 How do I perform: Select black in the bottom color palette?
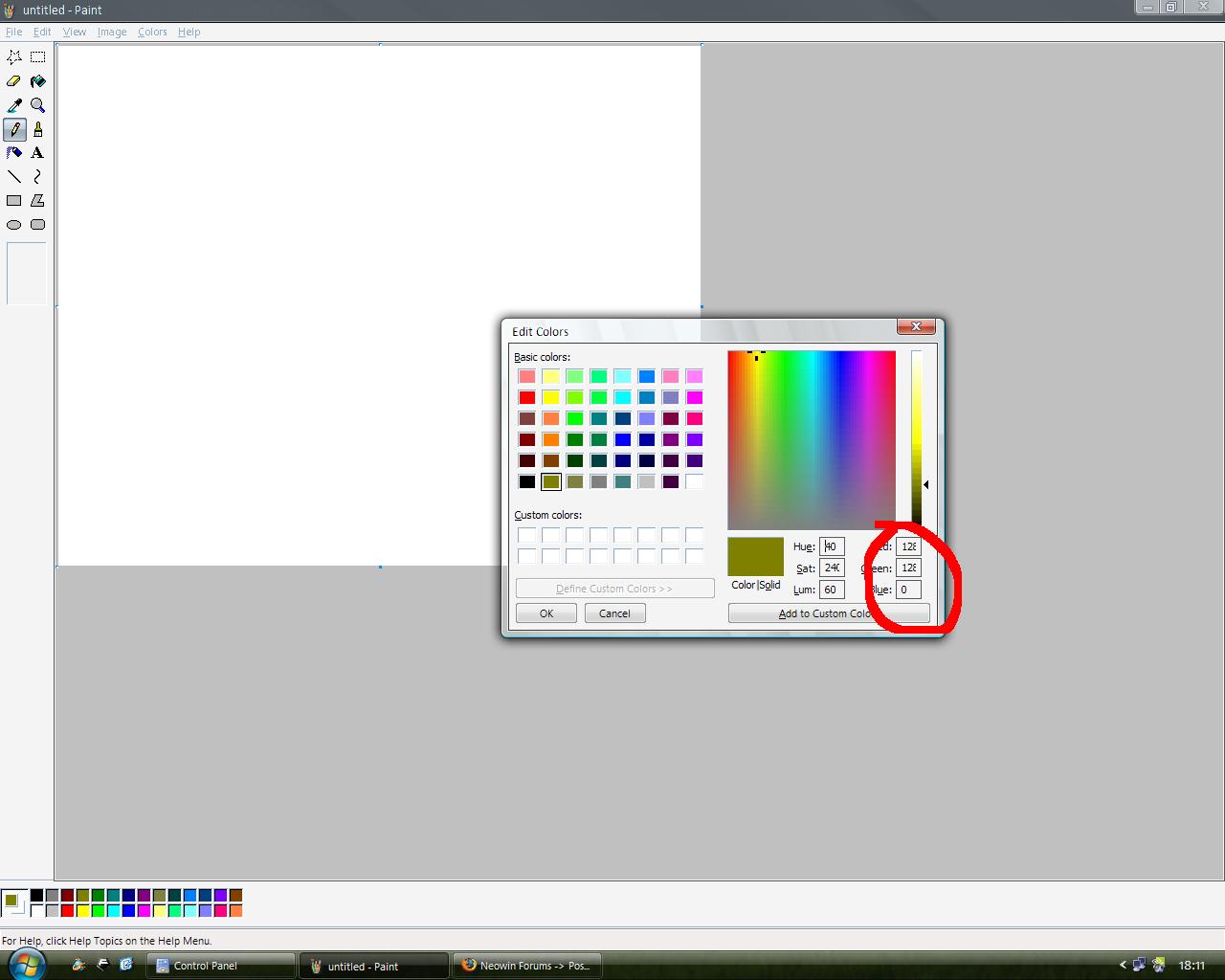[36, 896]
